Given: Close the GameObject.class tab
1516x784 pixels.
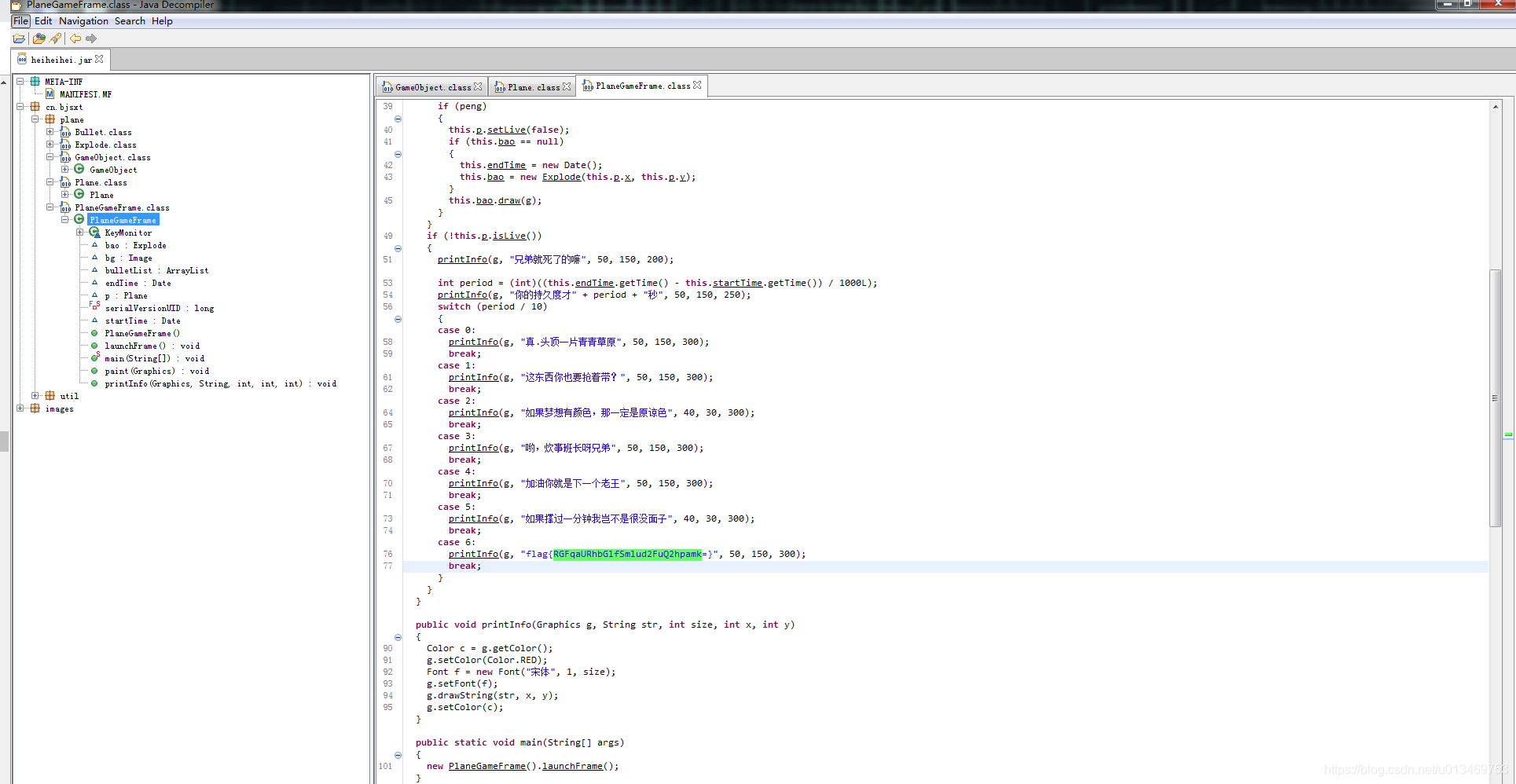Looking at the screenshot, I should click(x=478, y=86).
